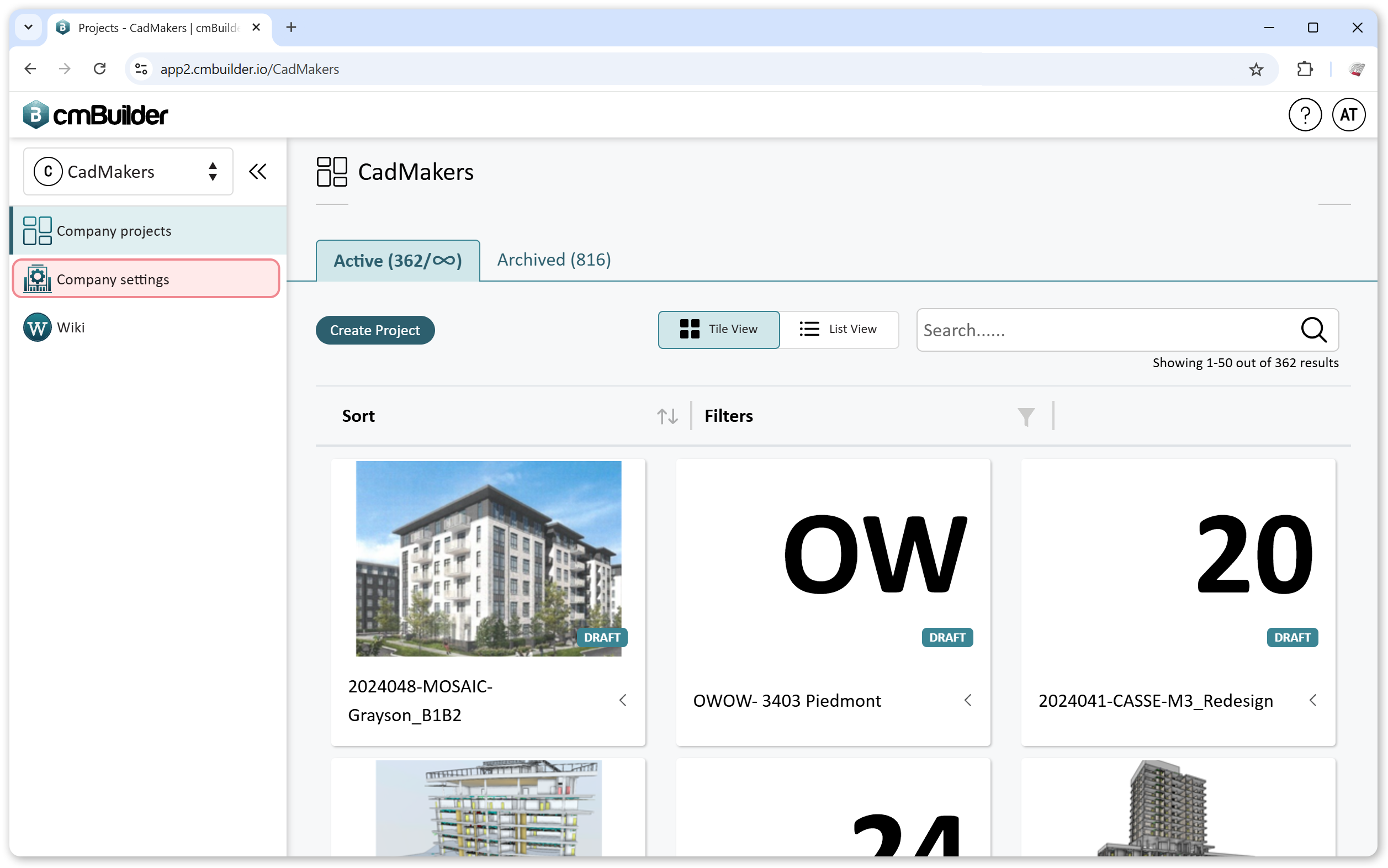This screenshot has width=1388, height=868.
Task: Click the browser profile icon
Action: pyautogui.click(x=1356, y=69)
